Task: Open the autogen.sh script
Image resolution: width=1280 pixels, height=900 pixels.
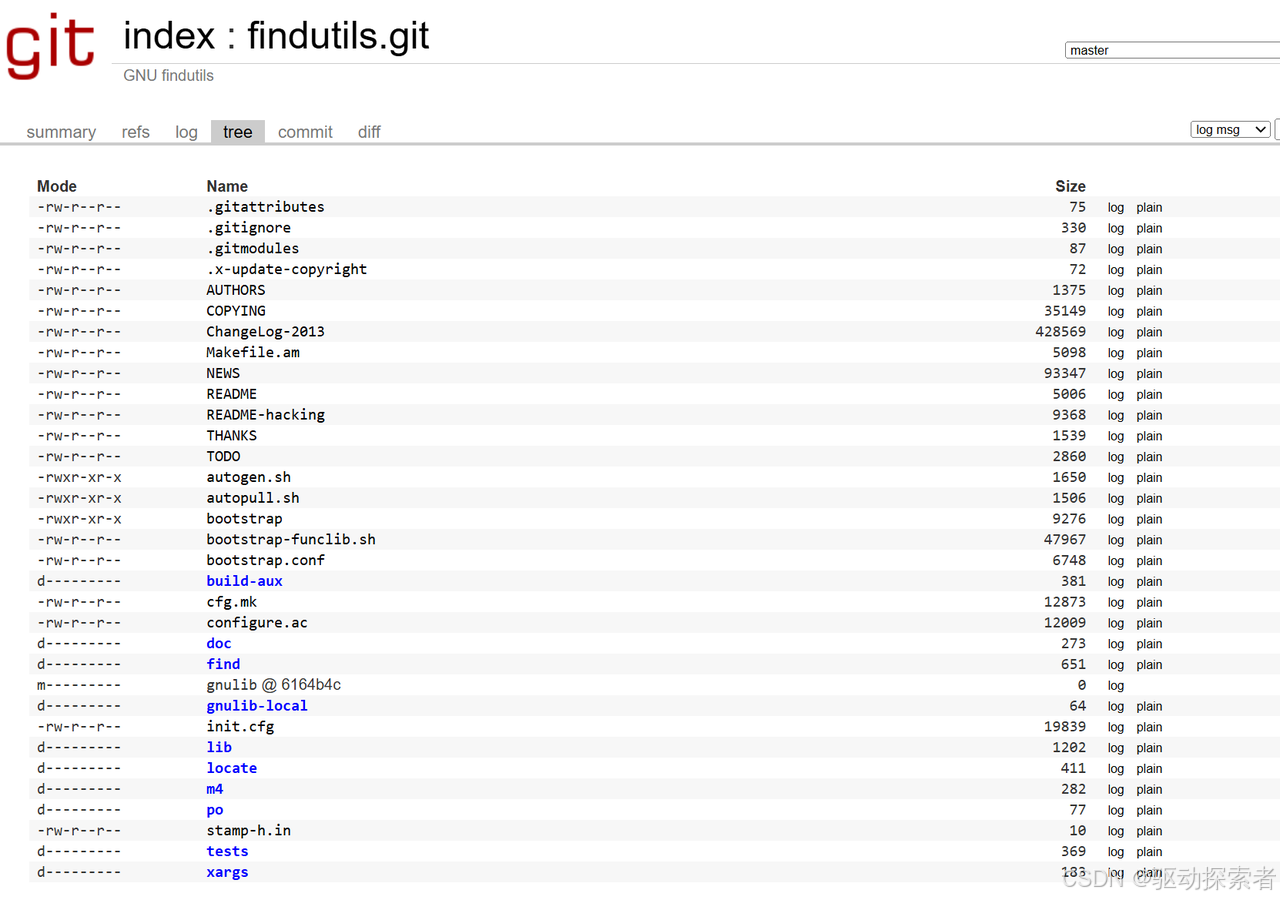Action: click(249, 477)
